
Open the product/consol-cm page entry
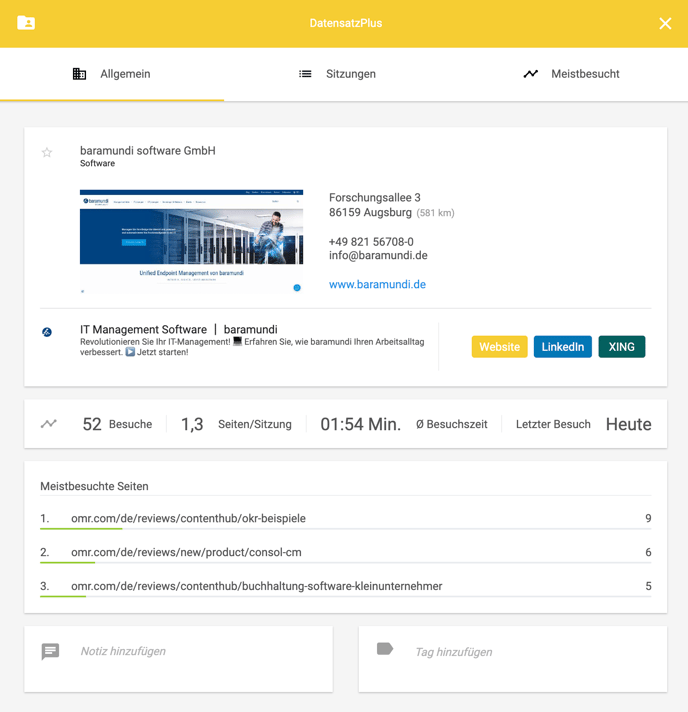(x=346, y=552)
